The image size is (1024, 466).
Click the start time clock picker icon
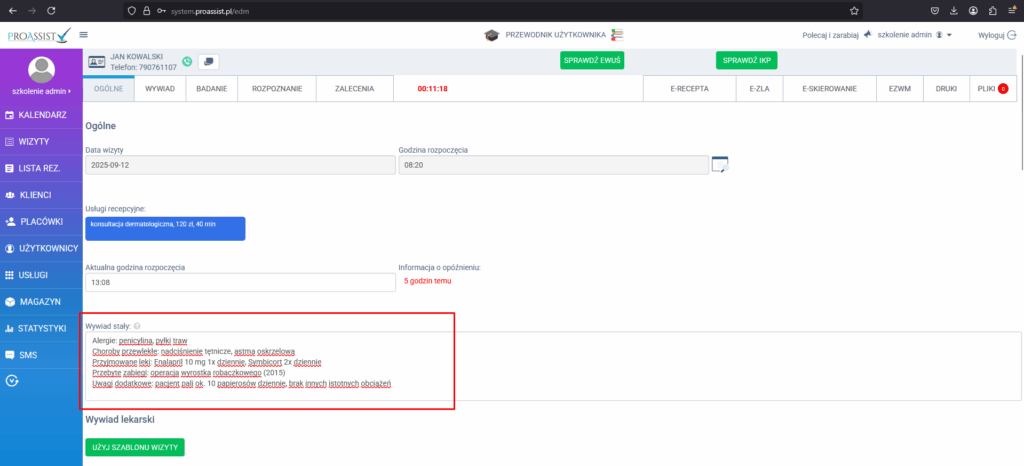720,165
